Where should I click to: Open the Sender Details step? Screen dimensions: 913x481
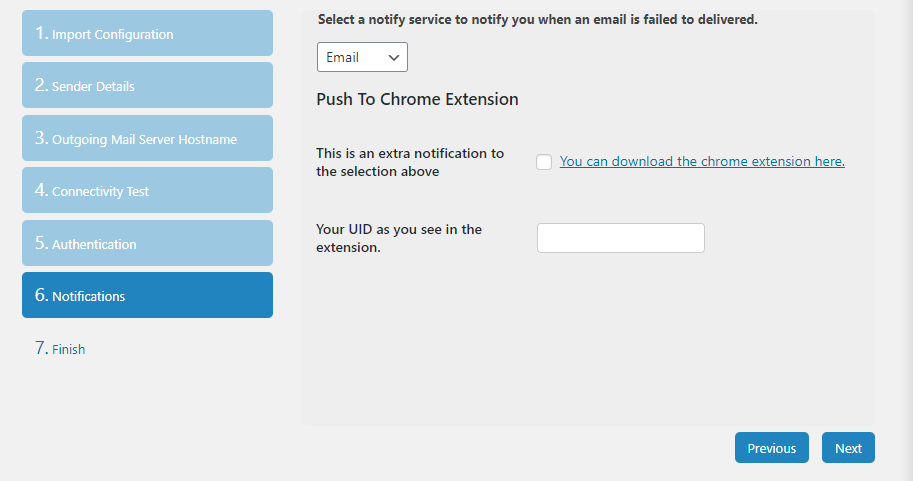(147, 86)
